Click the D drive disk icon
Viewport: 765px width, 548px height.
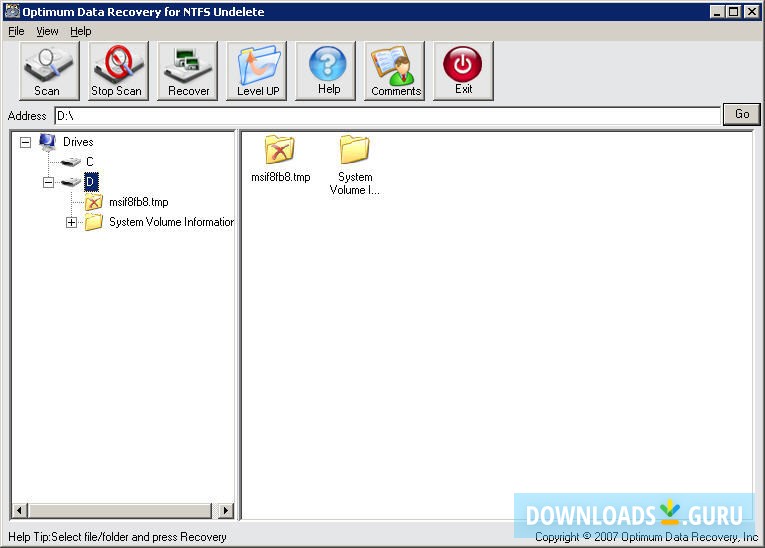pyautogui.click(x=72, y=182)
